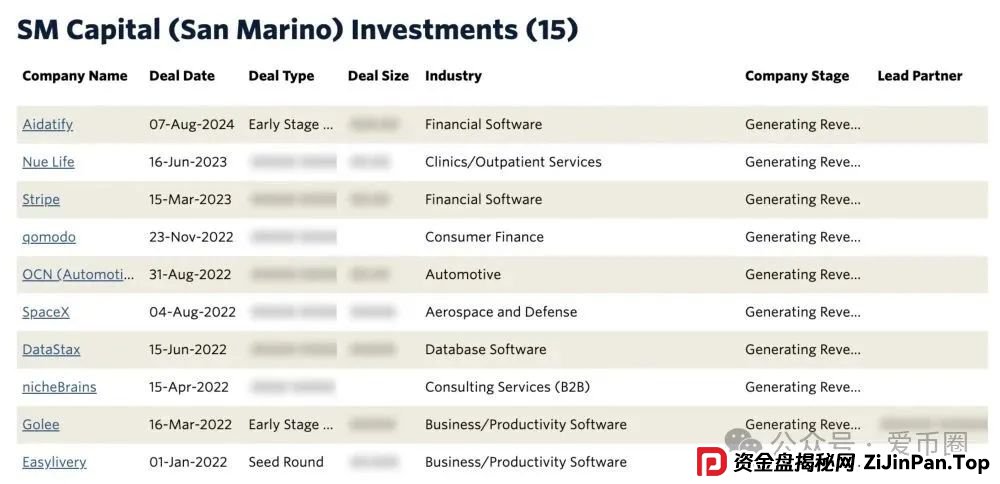Click the Company Stage column header
The image size is (1000, 484).
pyautogui.click(x=797, y=76)
